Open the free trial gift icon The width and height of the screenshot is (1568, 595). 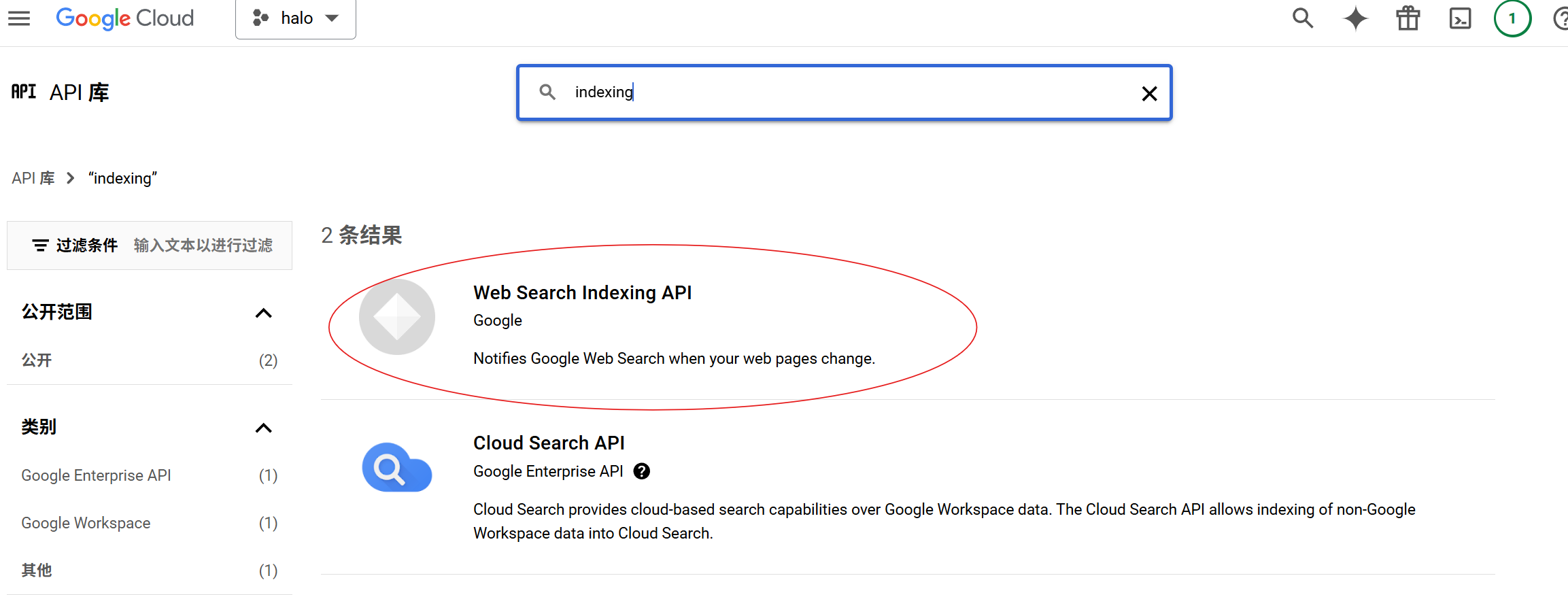1408,18
